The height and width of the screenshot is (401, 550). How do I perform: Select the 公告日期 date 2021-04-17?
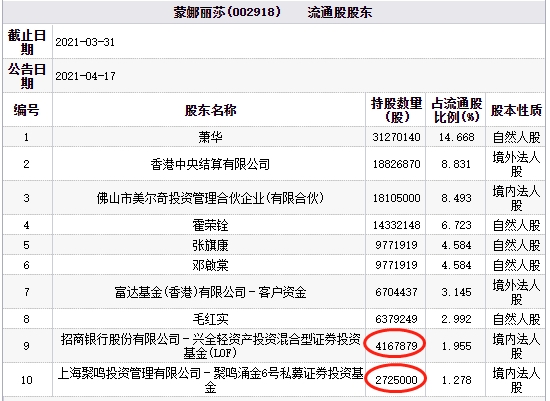click(x=85, y=76)
